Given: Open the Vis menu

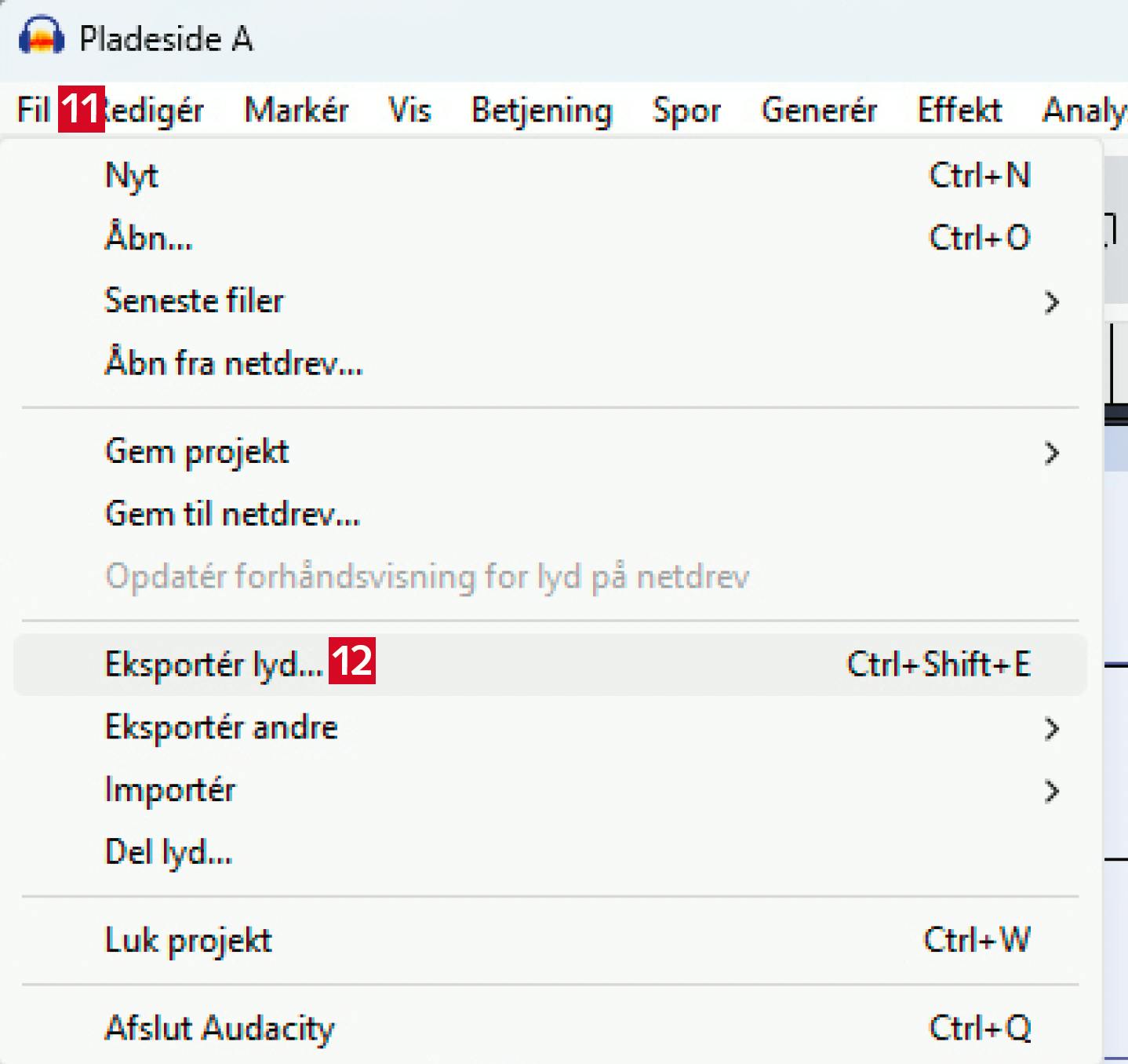Looking at the screenshot, I should tap(409, 110).
